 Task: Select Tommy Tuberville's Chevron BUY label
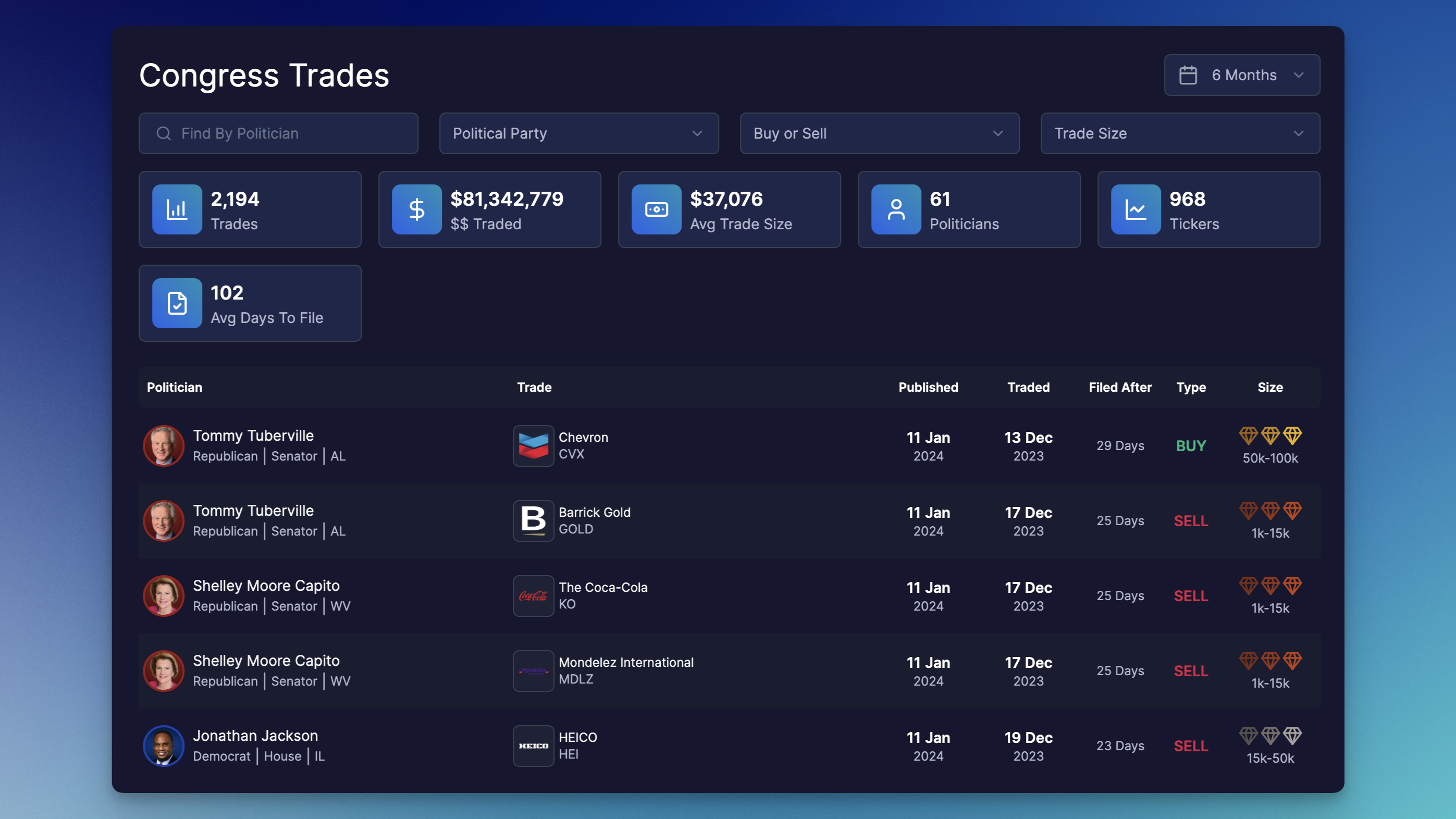(x=1191, y=445)
